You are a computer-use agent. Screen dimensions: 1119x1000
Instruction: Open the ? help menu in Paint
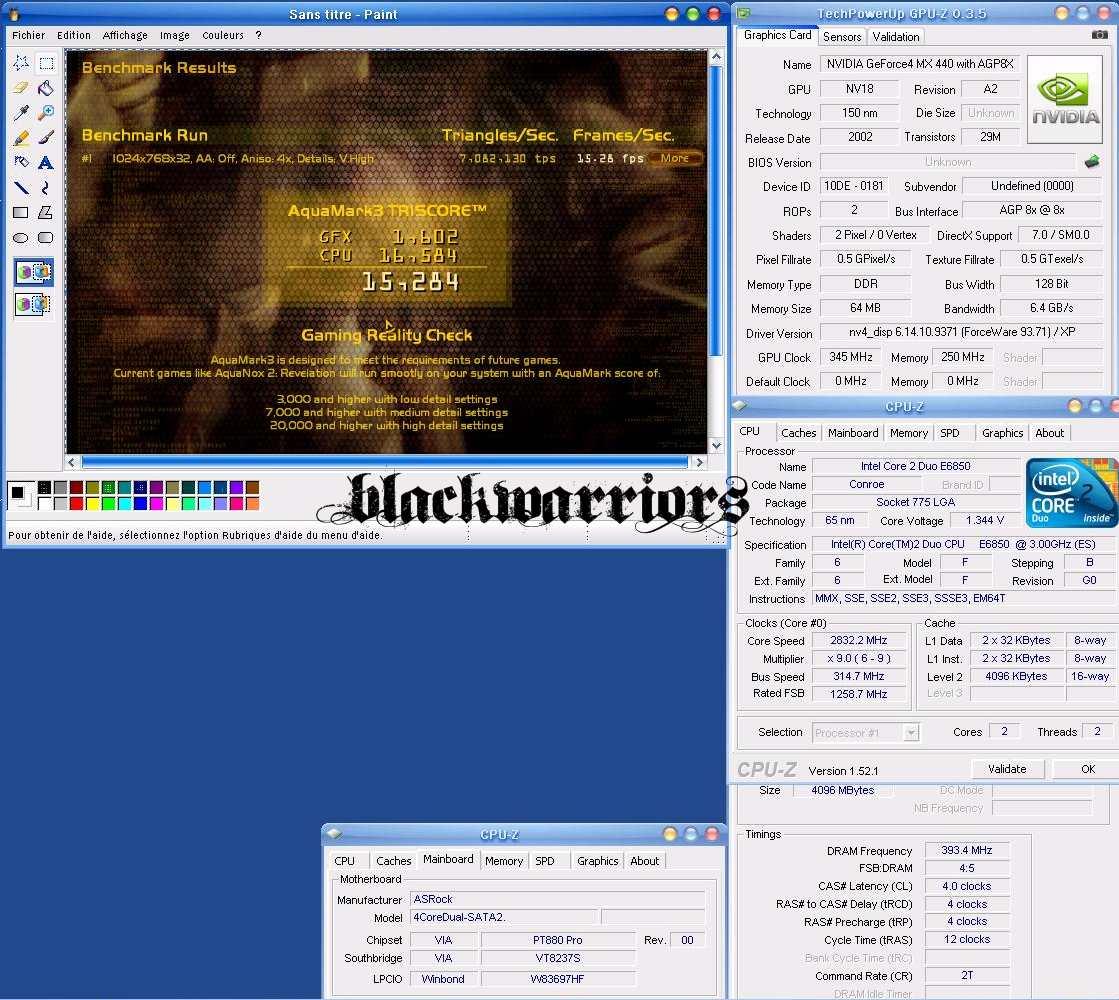[x=258, y=35]
